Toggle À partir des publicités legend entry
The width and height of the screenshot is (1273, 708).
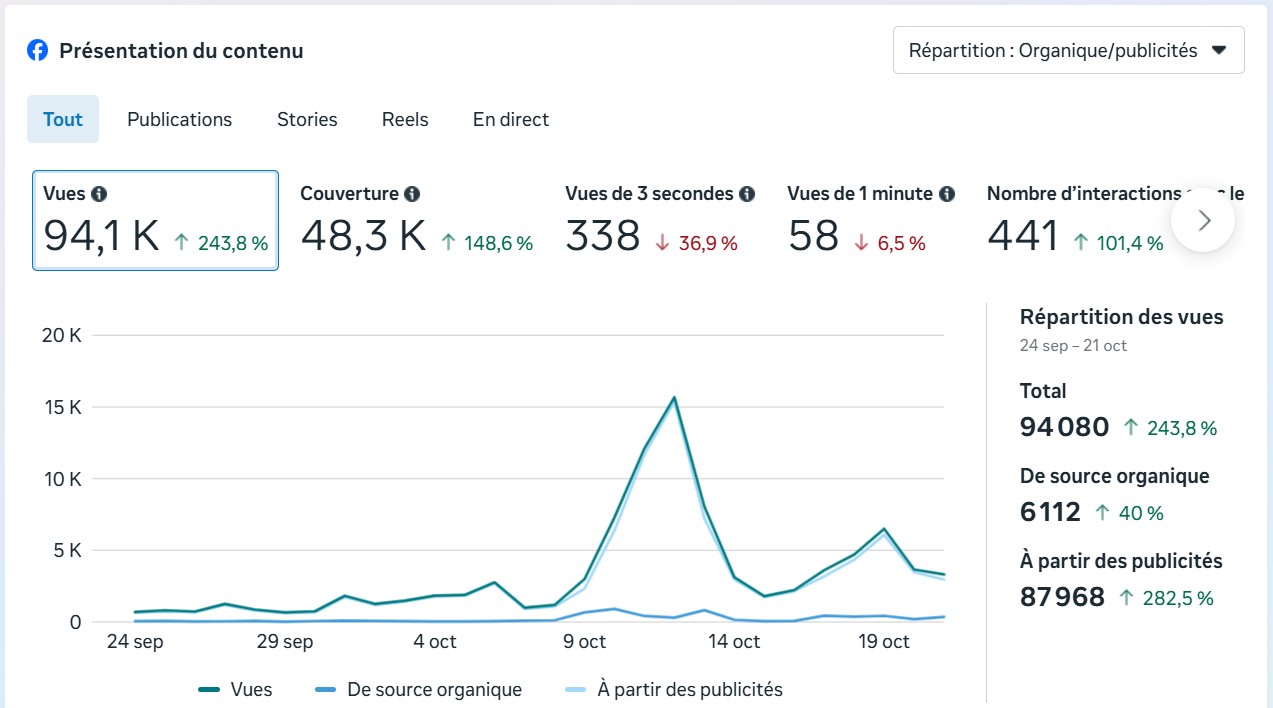[674, 689]
